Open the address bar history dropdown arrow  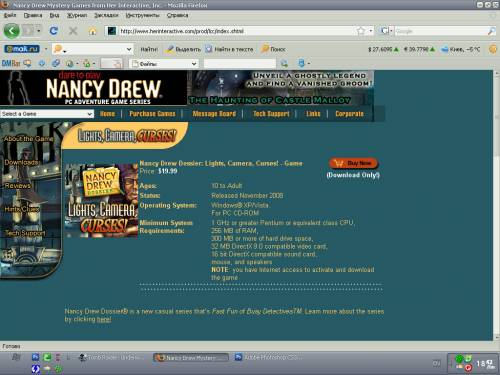371,31
